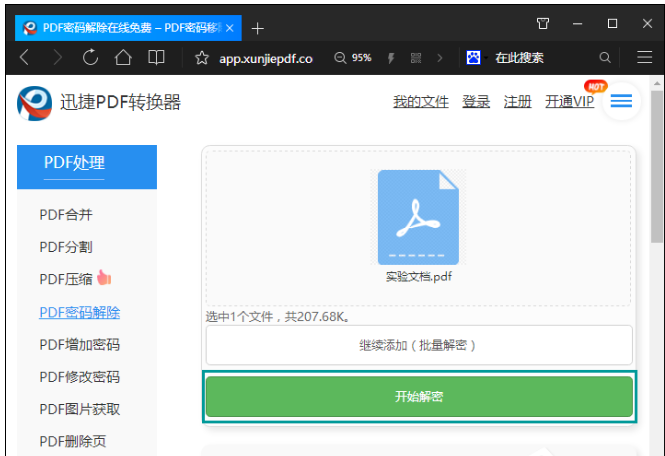This screenshot has width=665, height=456.
Task: Click the 选中1个文件，共207.68K status text
Action: (x=278, y=316)
